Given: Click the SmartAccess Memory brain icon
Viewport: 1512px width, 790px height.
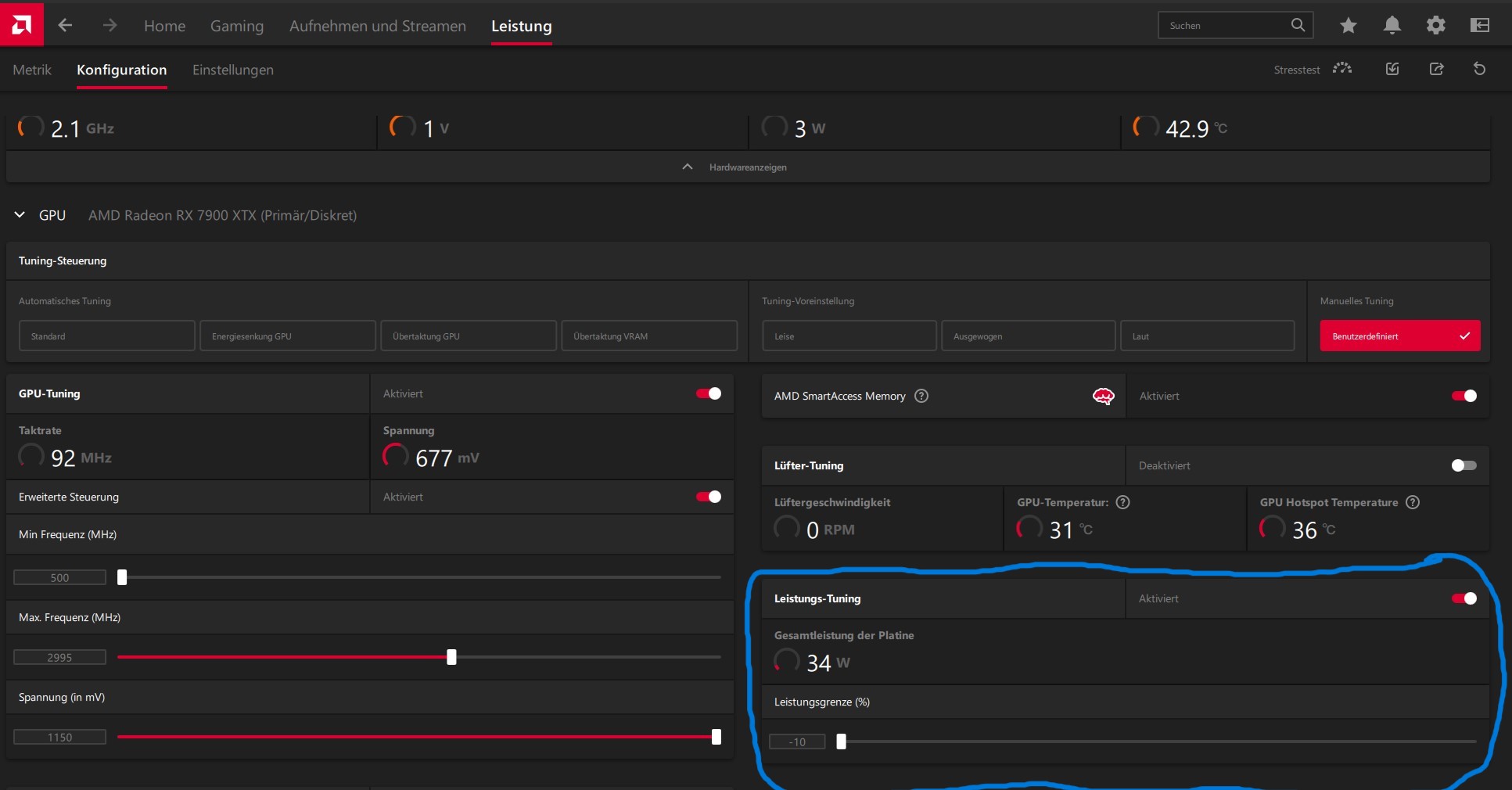Looking at the screenshot, I should click(1103, 397).
